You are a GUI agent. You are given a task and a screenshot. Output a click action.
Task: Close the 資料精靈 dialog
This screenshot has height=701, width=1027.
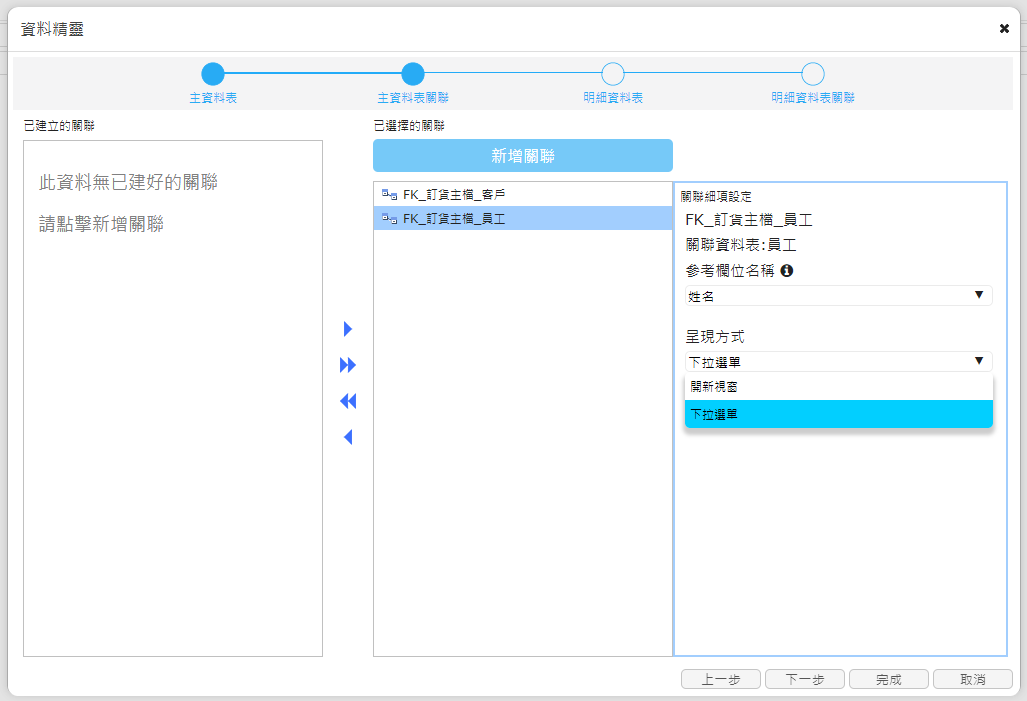pos(1004,28)
